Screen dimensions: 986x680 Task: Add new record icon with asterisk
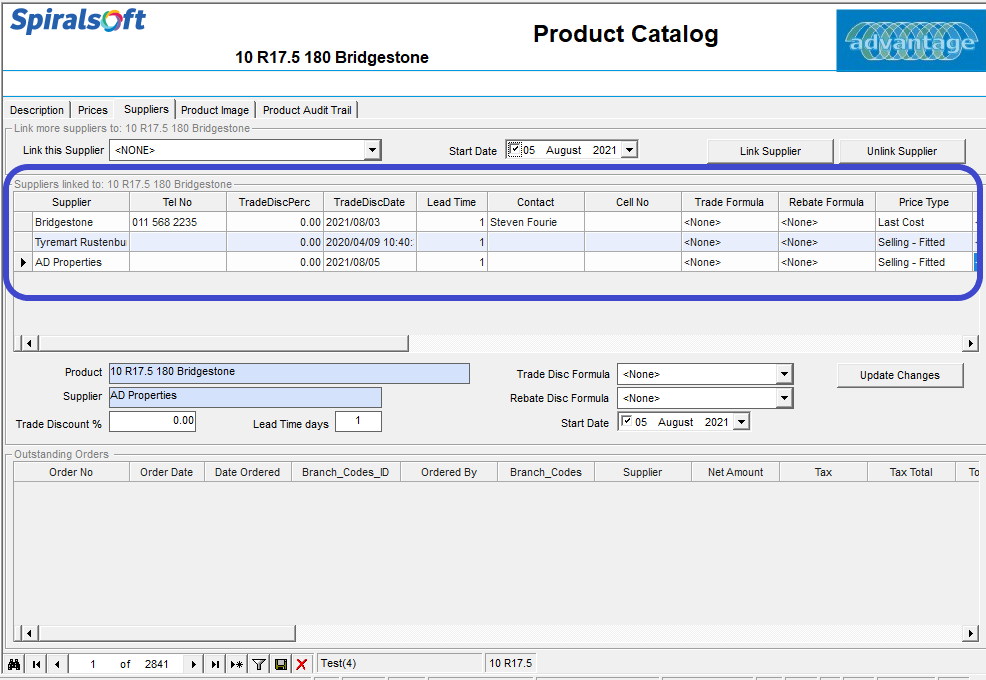pyautogui.click(x=236, y=664)
